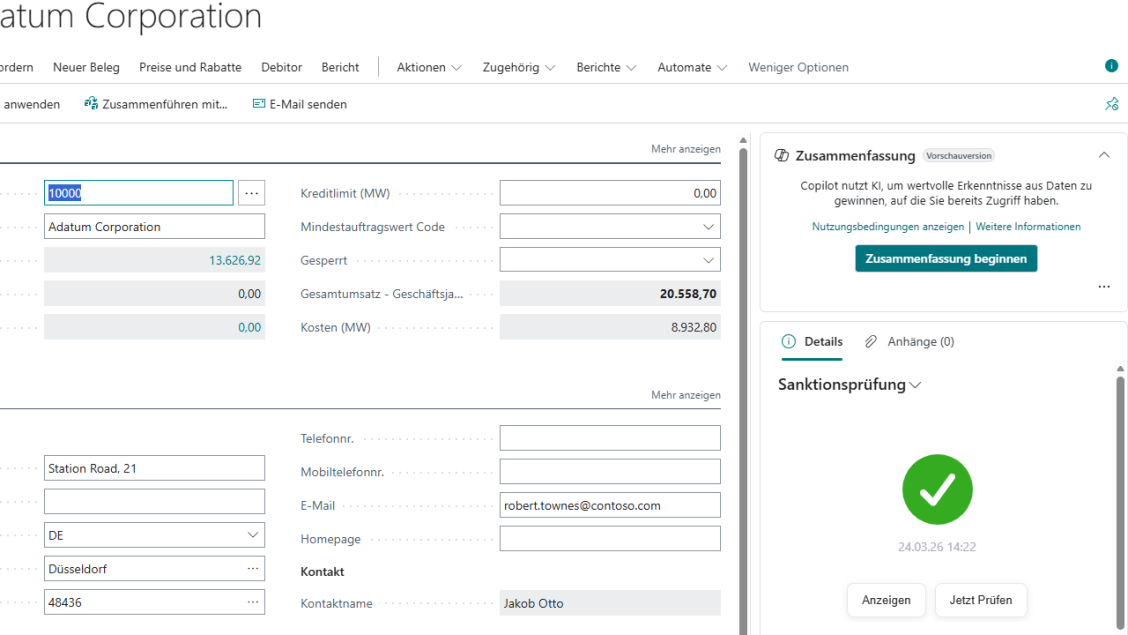Viewport: 1128px width, 635px height.
Task: Open the more options ellipsis in Zusammenfassung
Action: coord(1104,287)
